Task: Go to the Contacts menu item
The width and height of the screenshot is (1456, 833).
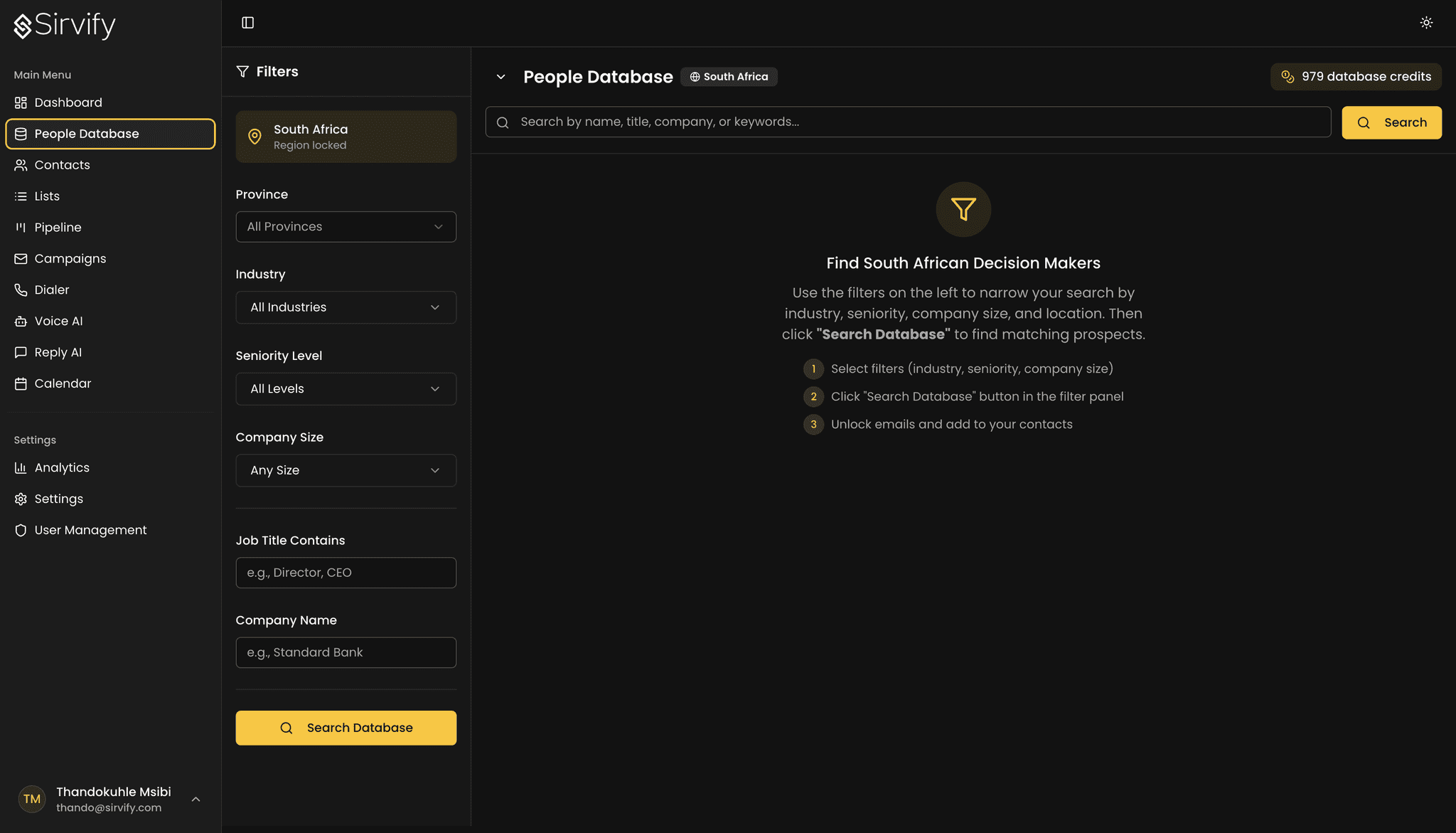Action: [62, 165]
